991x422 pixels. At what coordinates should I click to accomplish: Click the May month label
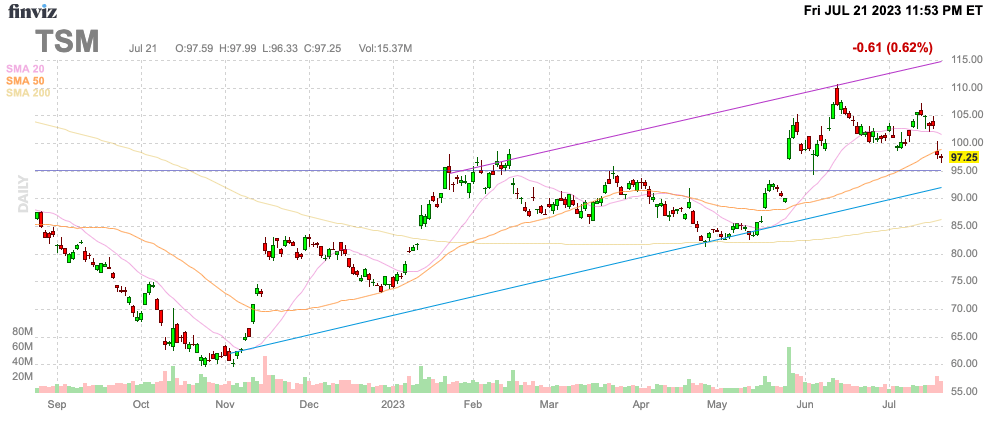click(x=716, y=404)
